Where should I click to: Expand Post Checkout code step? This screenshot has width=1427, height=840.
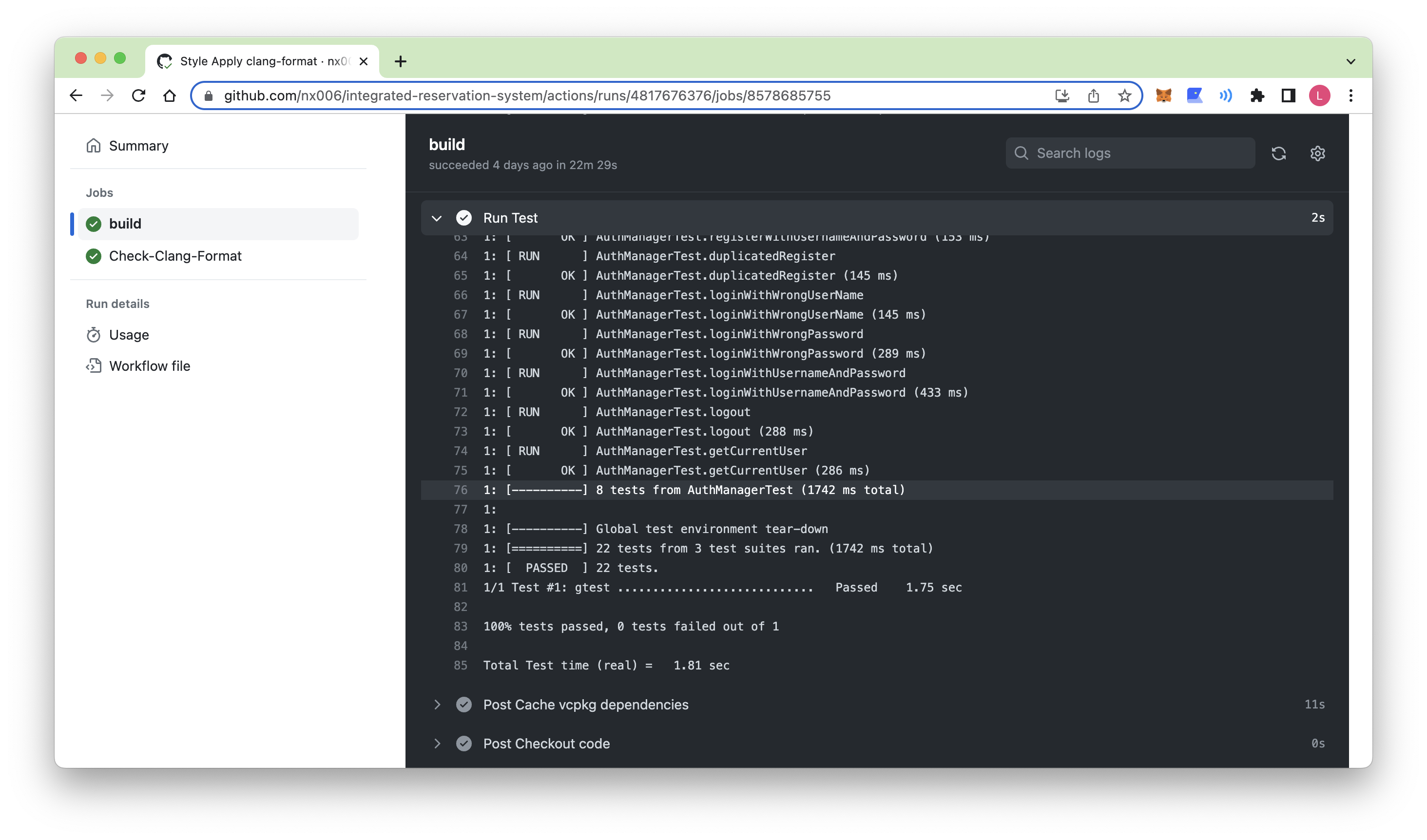click(x=437, y=744)
